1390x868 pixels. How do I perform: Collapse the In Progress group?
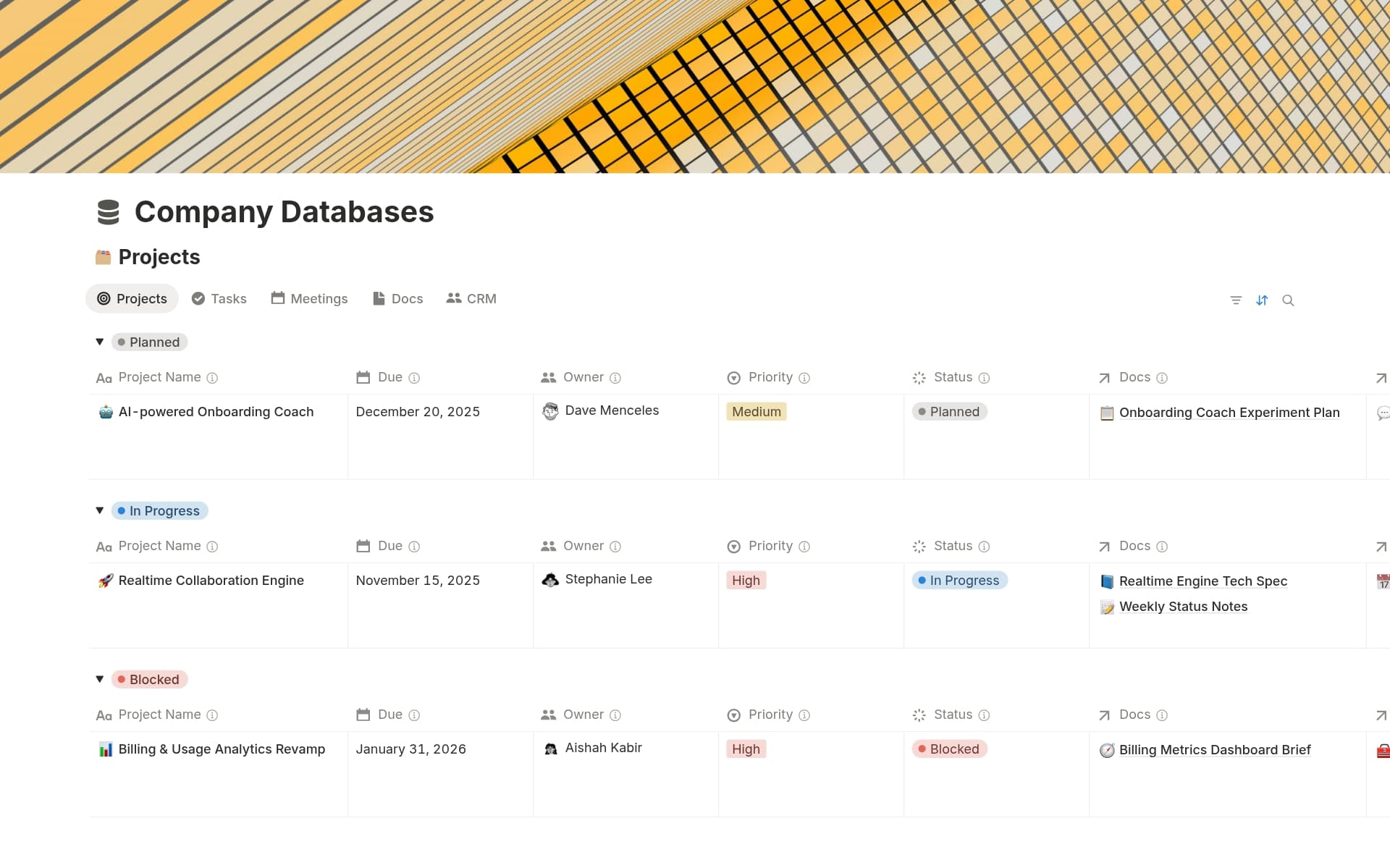pos(100,510)
